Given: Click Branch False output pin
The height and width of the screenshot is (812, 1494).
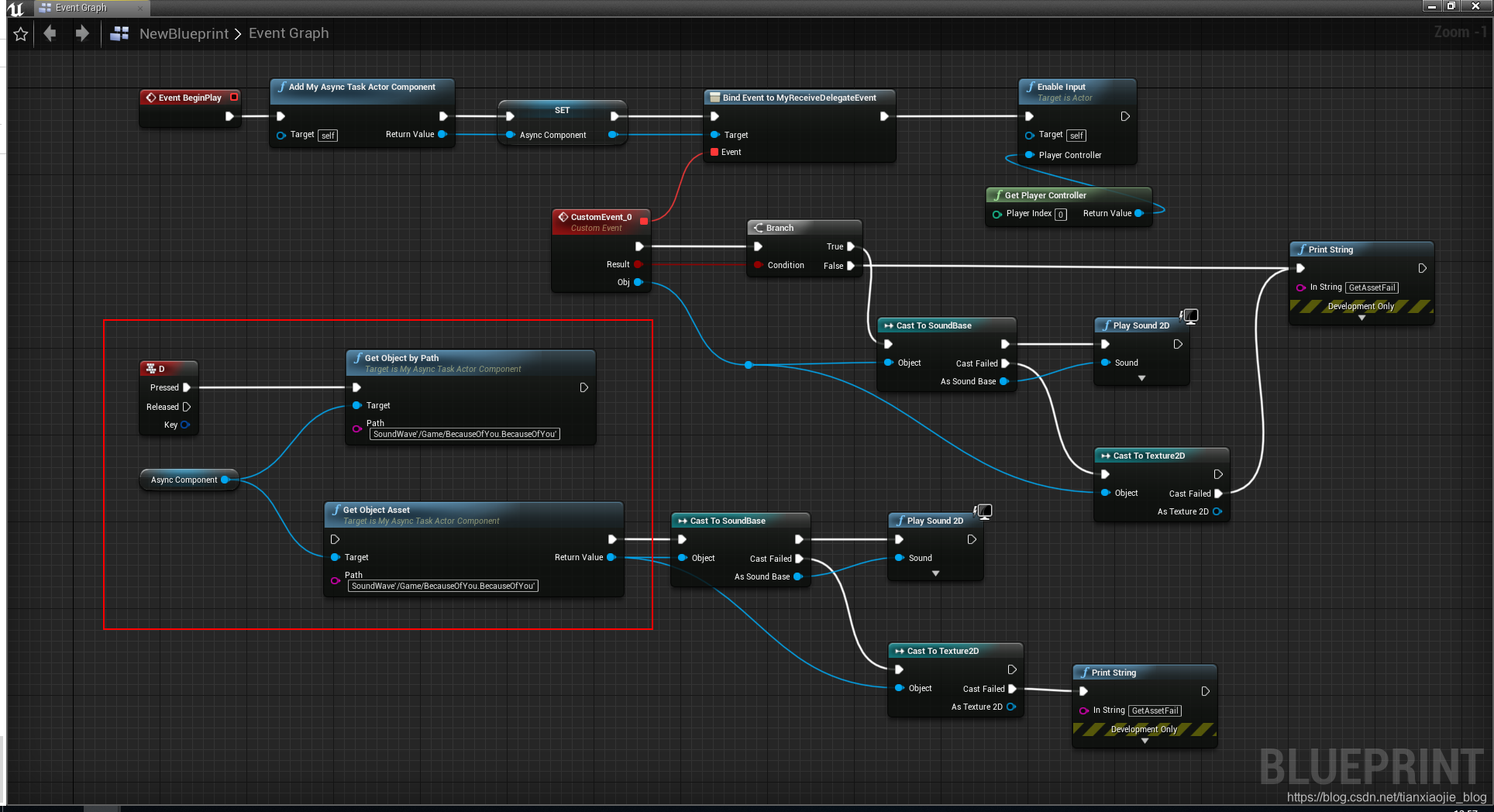Looking at the screenshot, I should 851,266.
